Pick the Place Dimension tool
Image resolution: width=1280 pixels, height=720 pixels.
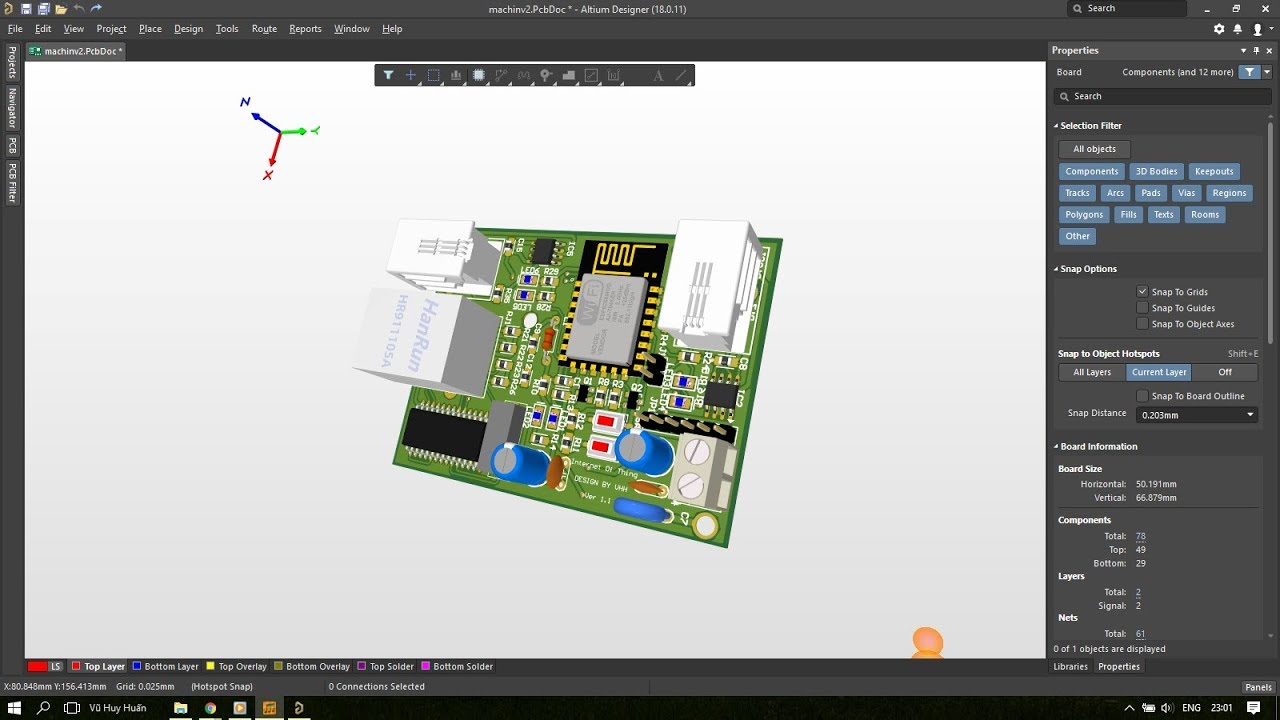click(x=614, y=75)
